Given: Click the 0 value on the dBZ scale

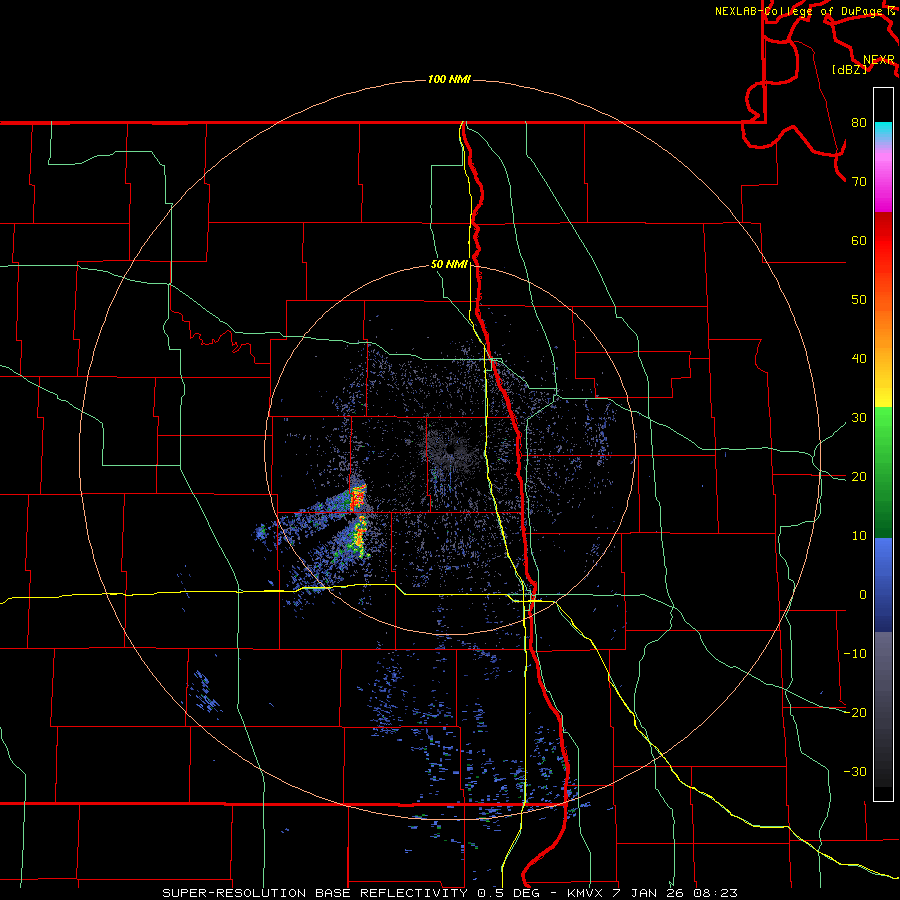Looking at the screenshot, I should click(x=863, y=595).
